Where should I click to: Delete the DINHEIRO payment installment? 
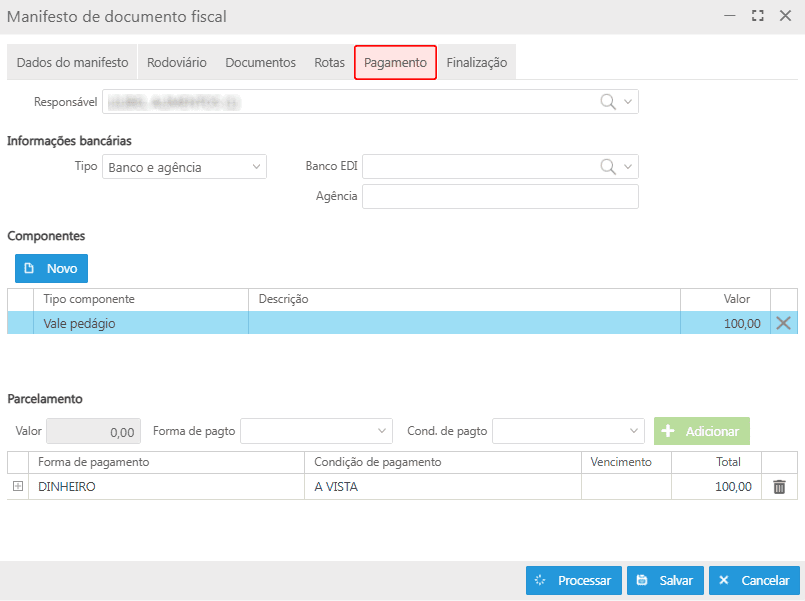pyautogui.click(x=779, y=487)
